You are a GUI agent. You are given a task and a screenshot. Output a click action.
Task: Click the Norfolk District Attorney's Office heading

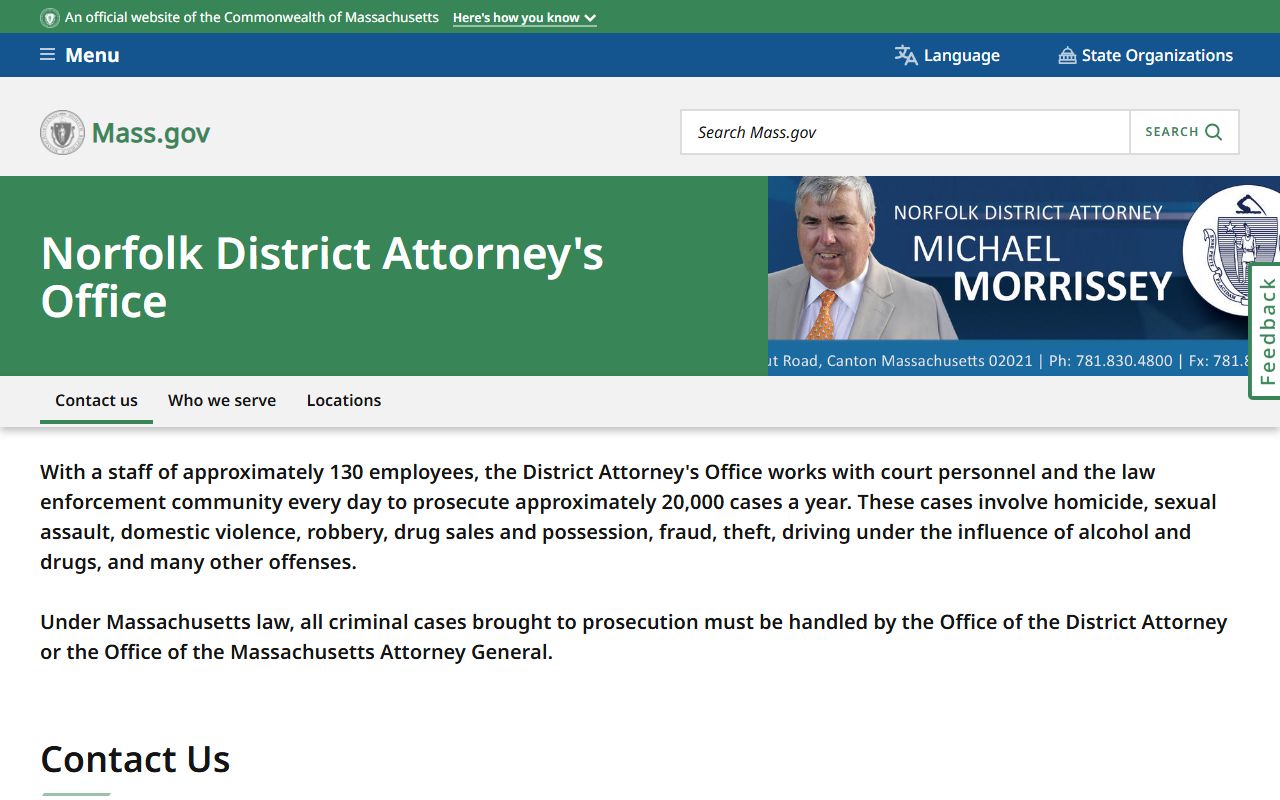click(x=322, y=277)
